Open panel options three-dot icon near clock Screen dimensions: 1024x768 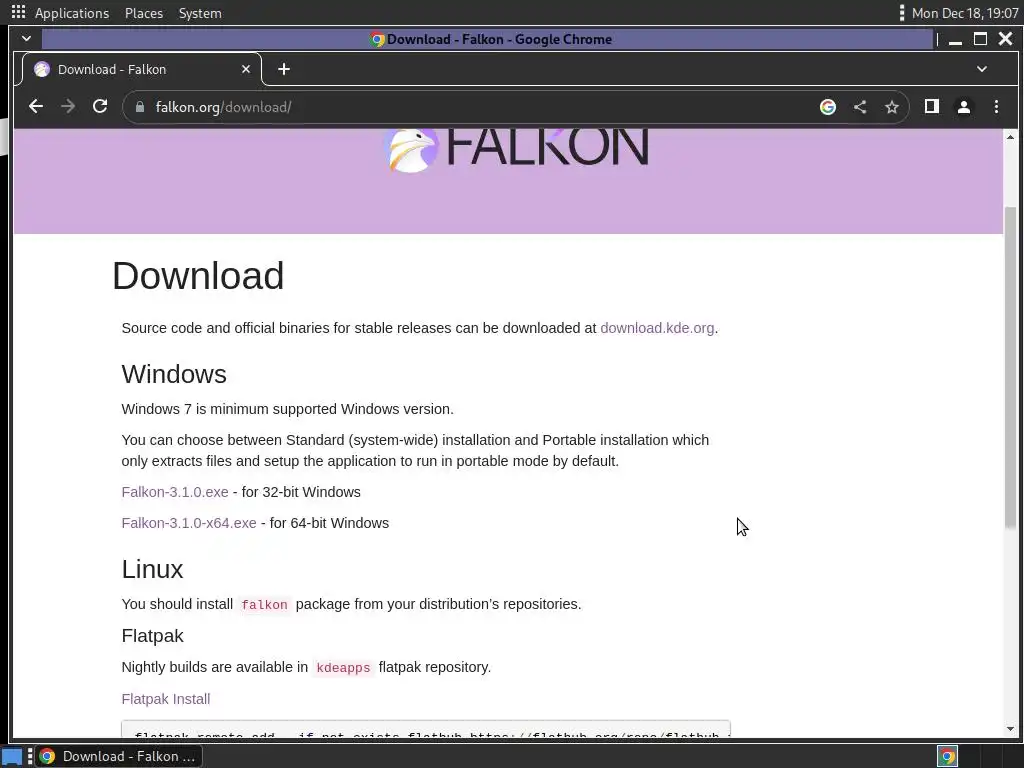click(901, 13)
